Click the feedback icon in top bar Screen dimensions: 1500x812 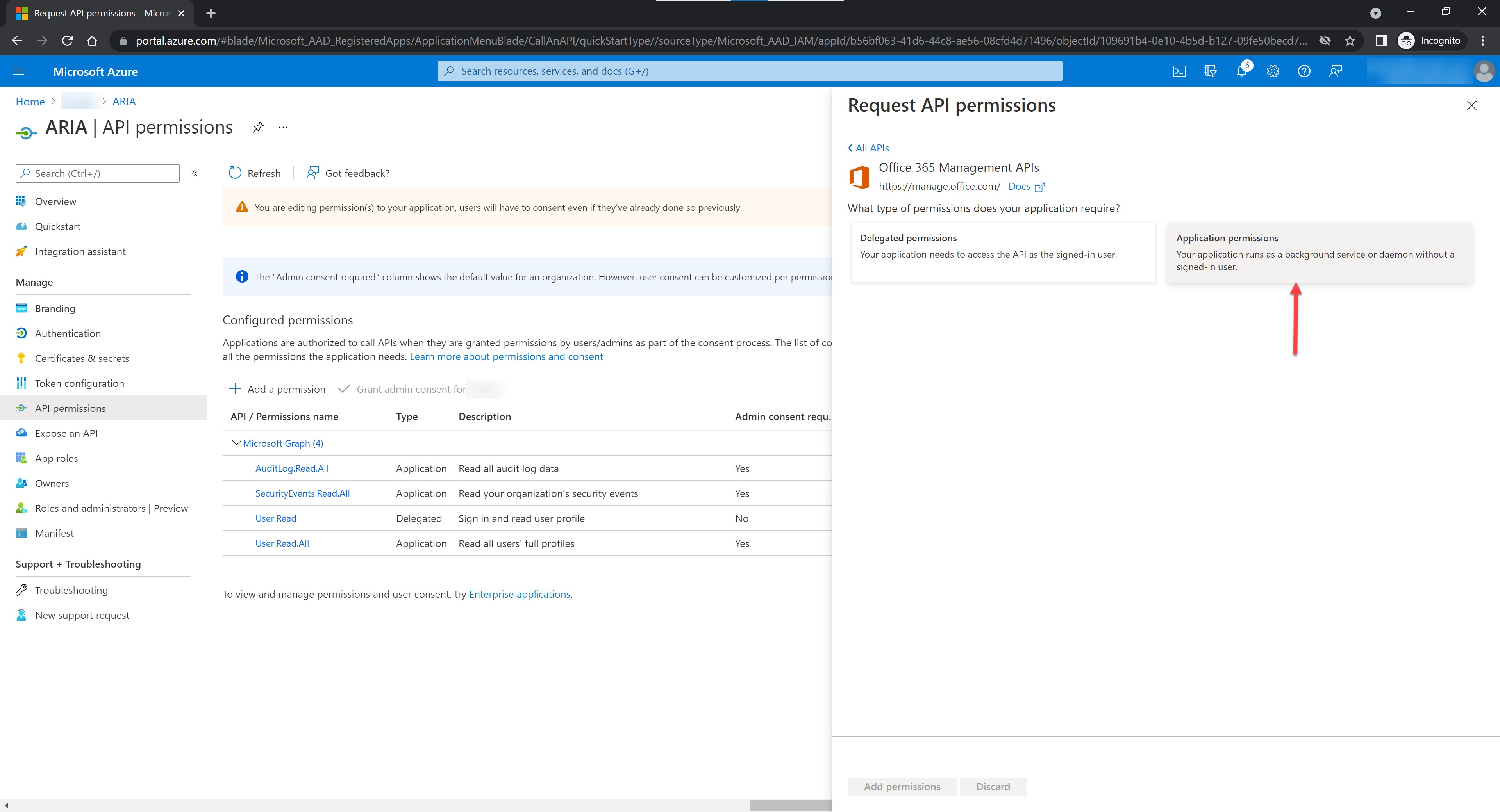pos(1336,71)
